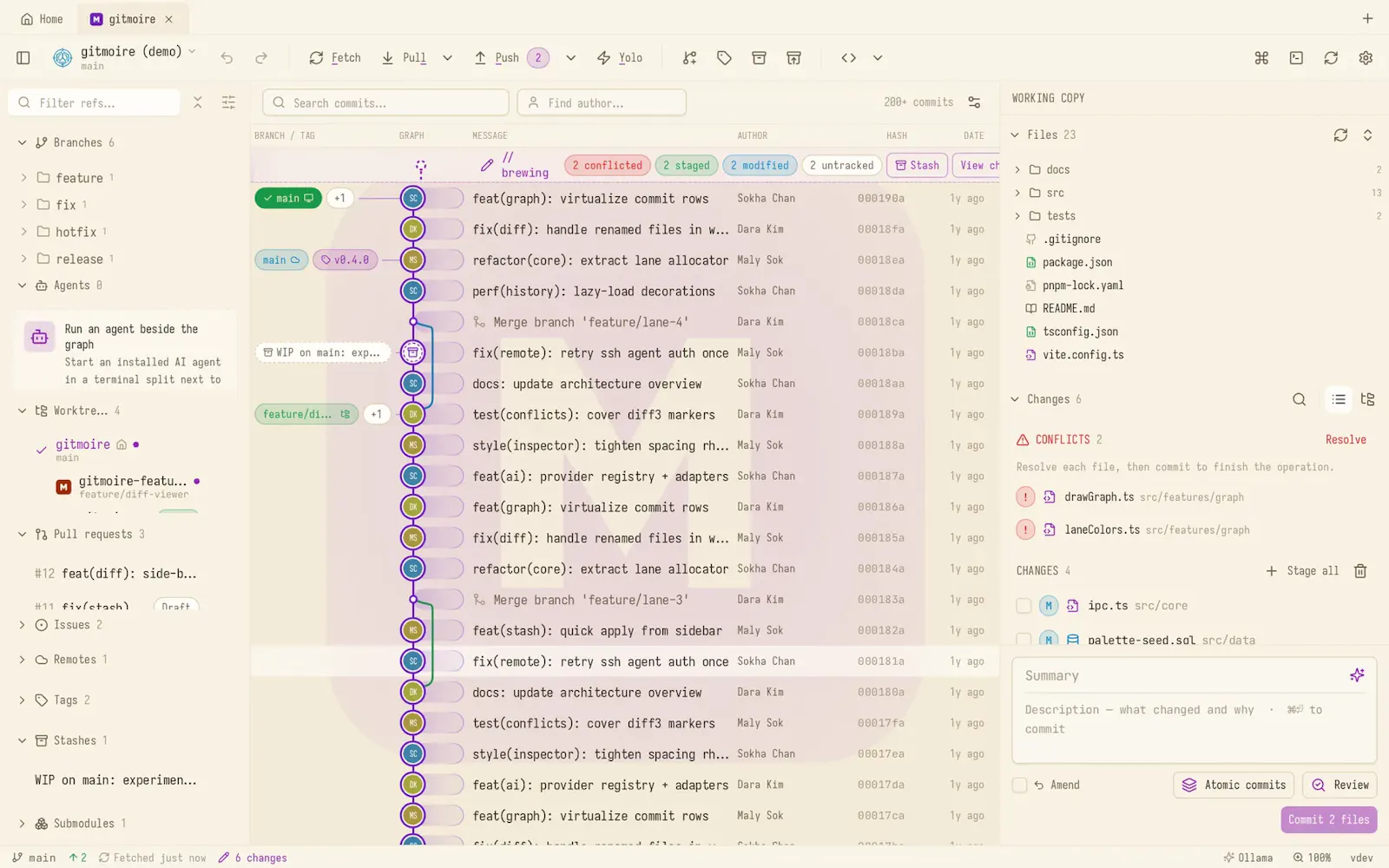Click the Atomic commits button
The width and height of the screenshot is (1389, 868).
coord(1234,785)
